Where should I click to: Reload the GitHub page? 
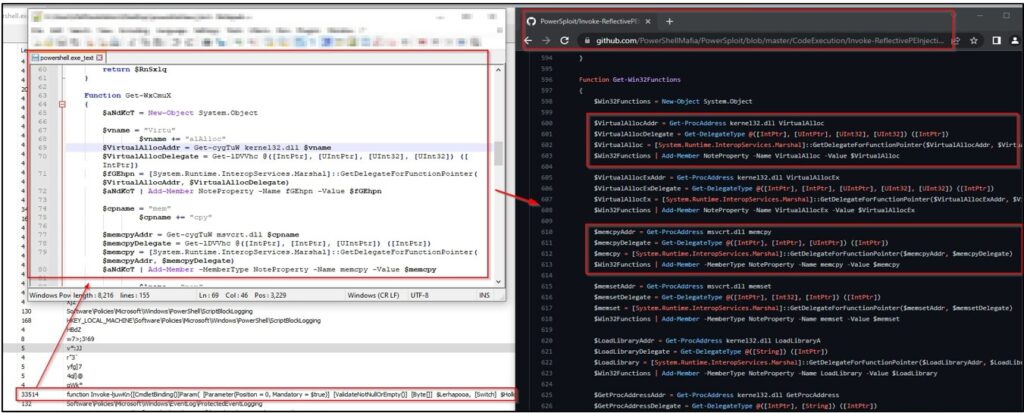click(565, 41)
